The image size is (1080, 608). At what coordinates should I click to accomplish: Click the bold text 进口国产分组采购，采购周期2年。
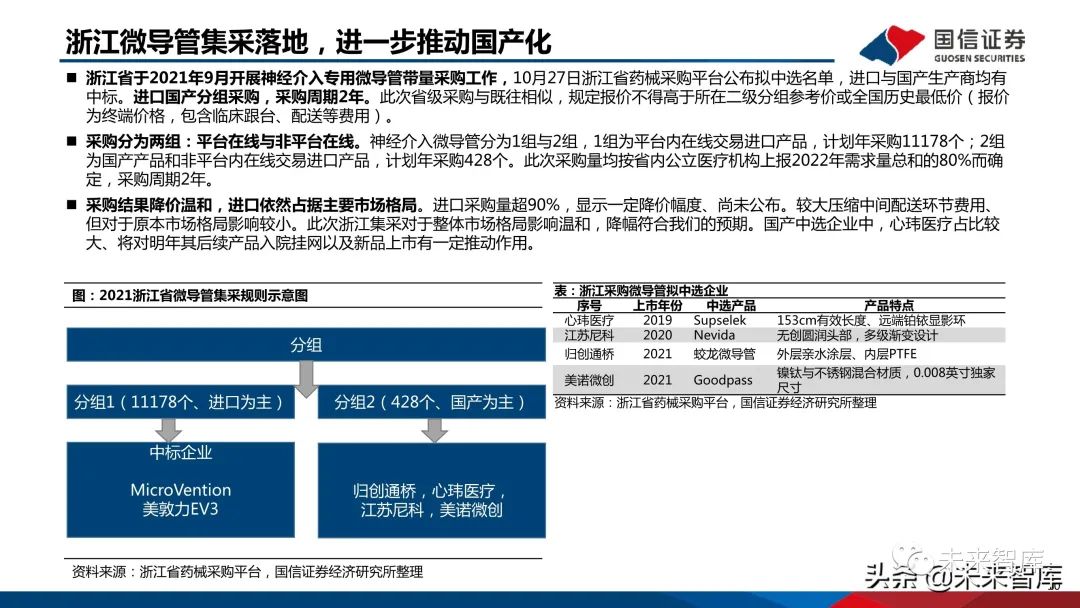click(251, 97)
